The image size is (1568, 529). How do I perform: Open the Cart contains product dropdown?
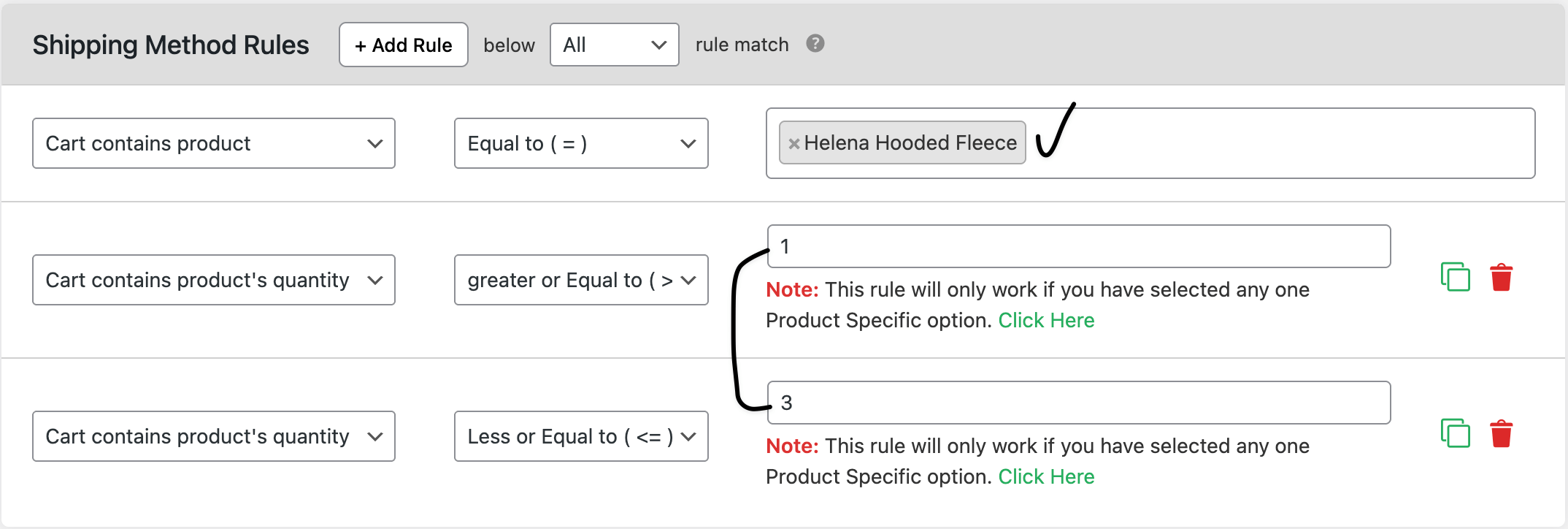click(x=214, y=143)
